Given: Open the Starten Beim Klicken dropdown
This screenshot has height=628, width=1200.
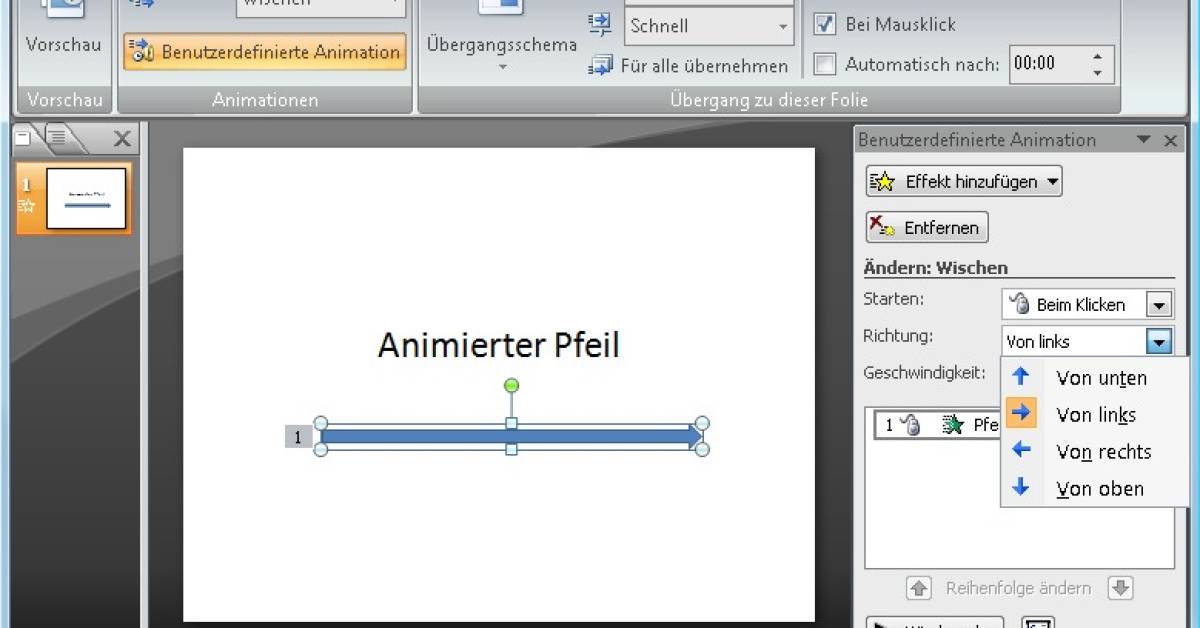Looking at the screenshot, I should pyautogui.click(x=1159, y=304).
